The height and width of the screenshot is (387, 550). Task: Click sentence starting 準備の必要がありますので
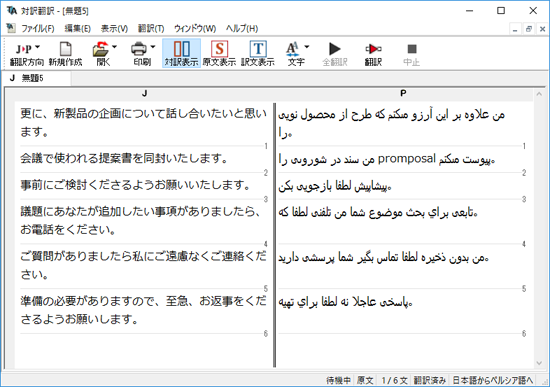[x=143, y=310]
